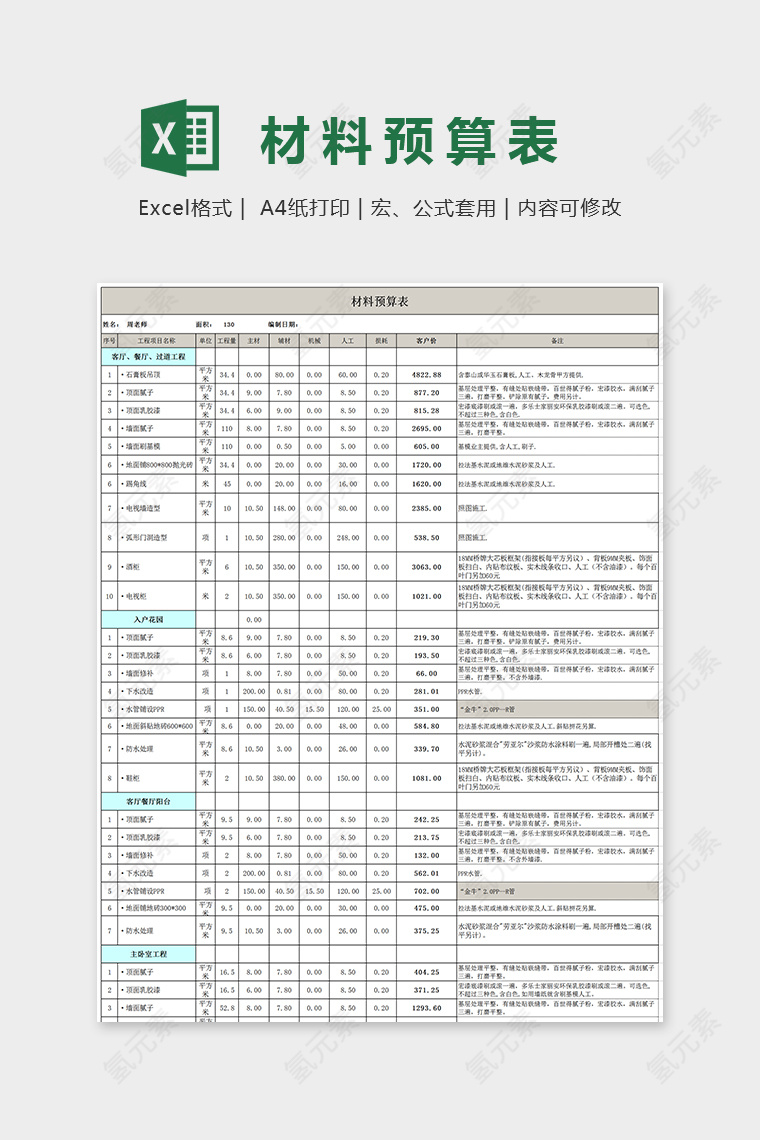
Task: Click the customer price 877.20
Action: (426, 393)
